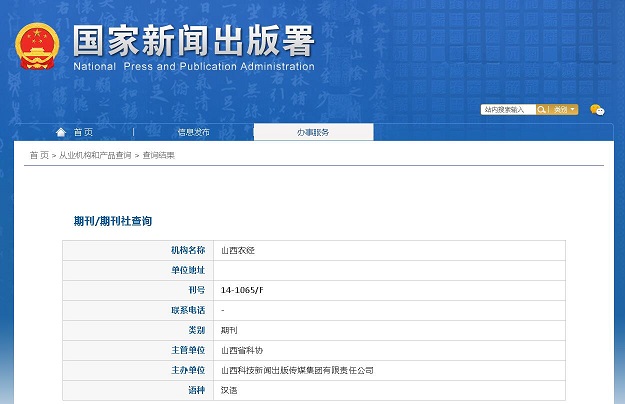
Task: Open the 信息发布 navigation tab
Action: [194, 132]
